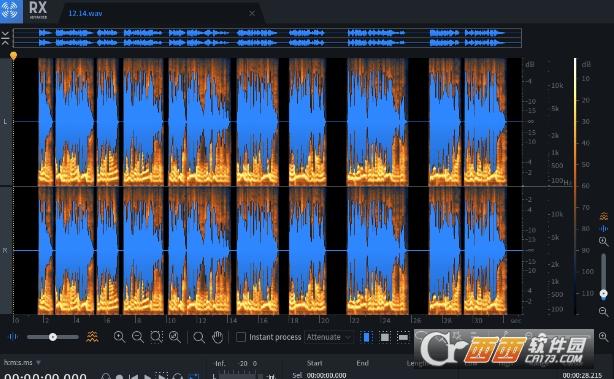Open the Attenuate mode dropdown
Image resolution: width=614 pixels, height=379 pixels.
pos(329,337)
